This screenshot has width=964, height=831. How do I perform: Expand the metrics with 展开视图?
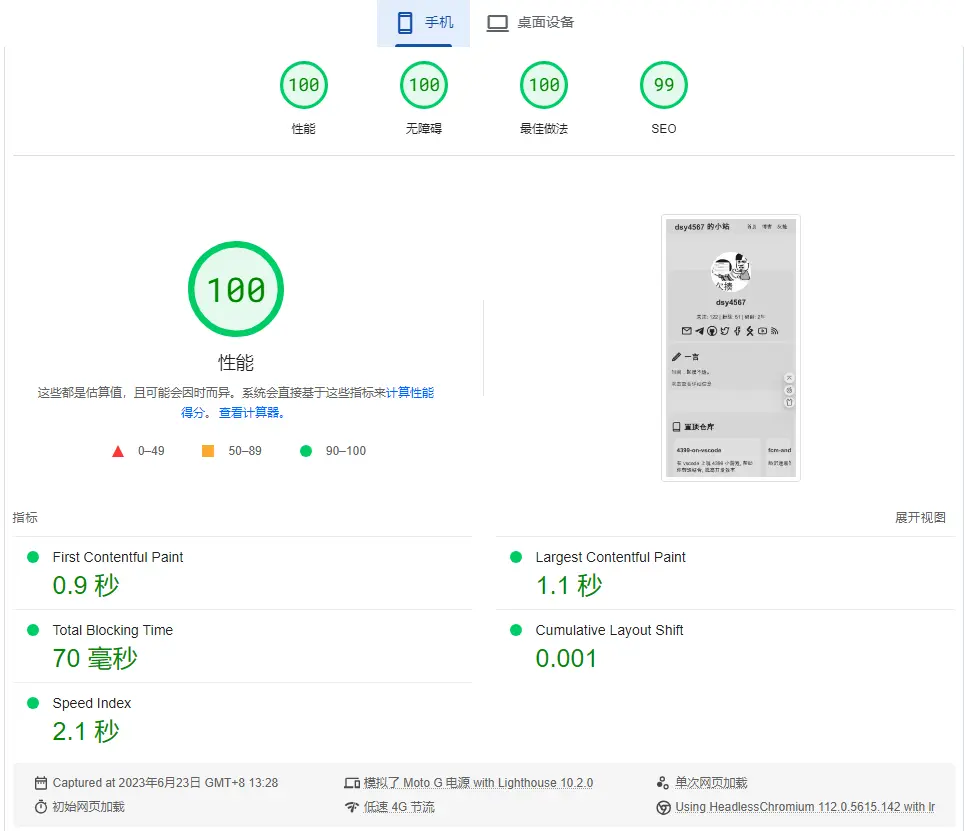[920, 518]
